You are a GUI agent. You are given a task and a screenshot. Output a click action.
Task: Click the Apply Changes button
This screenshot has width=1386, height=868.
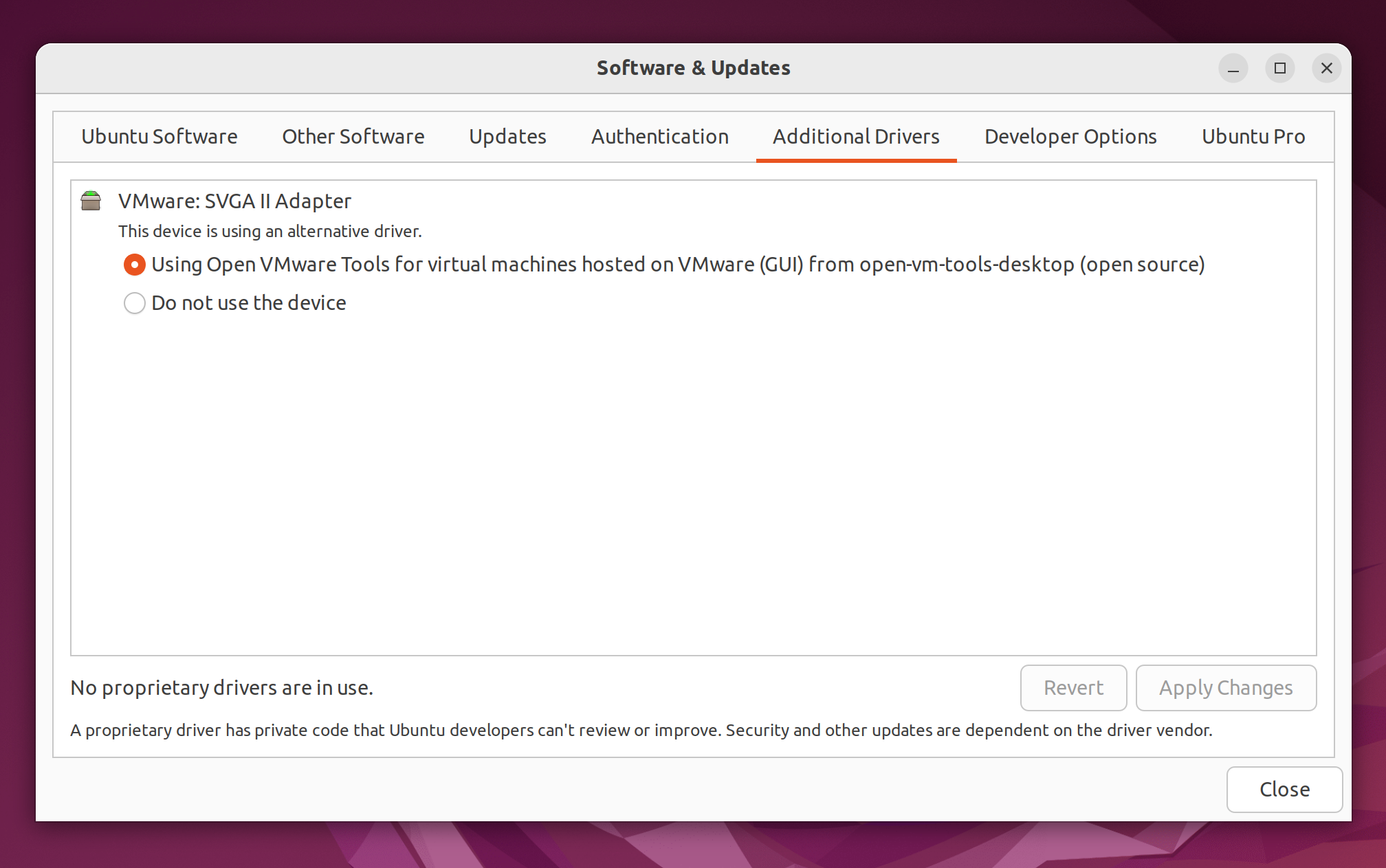coord(1226,688)
